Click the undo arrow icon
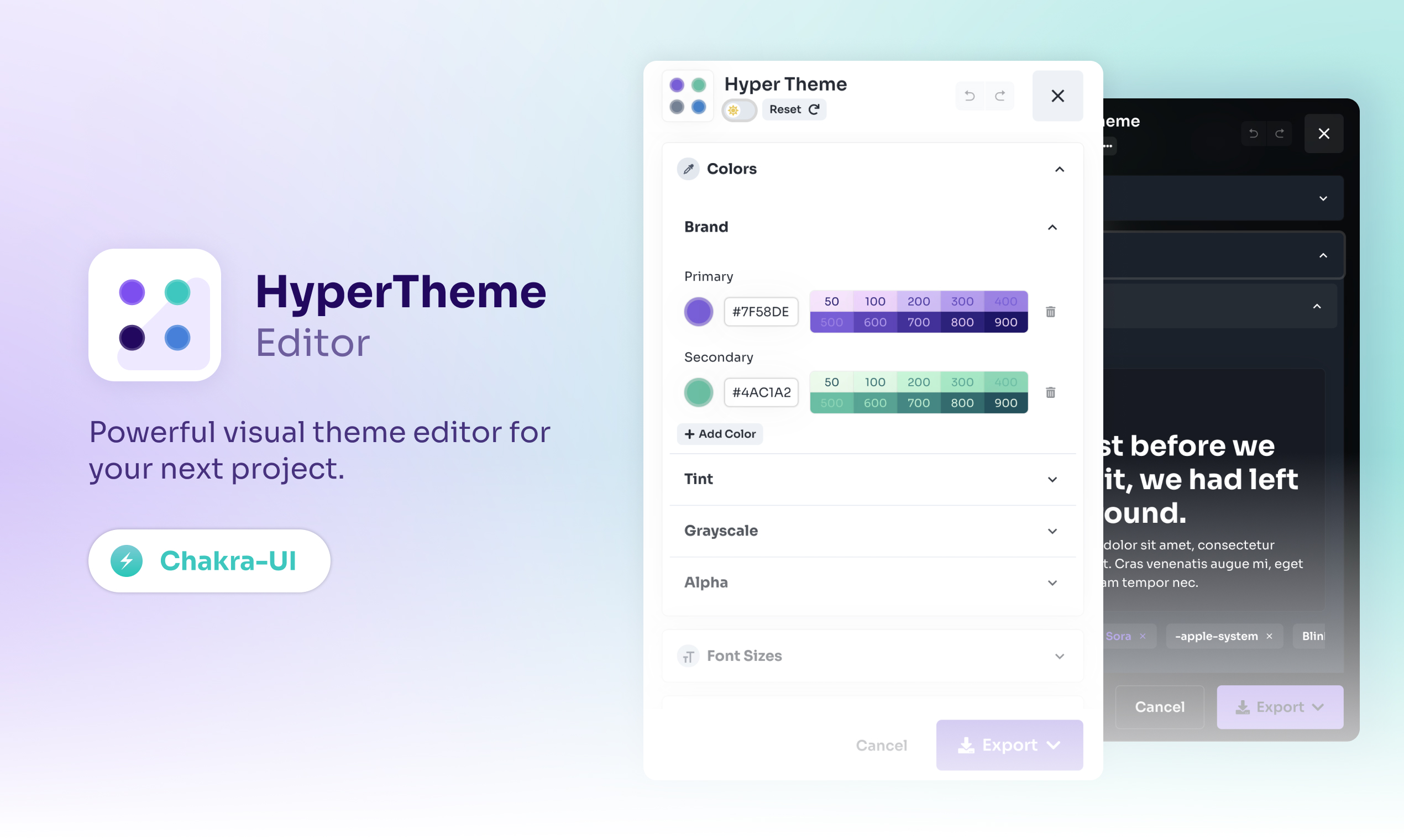 (968, 95)
